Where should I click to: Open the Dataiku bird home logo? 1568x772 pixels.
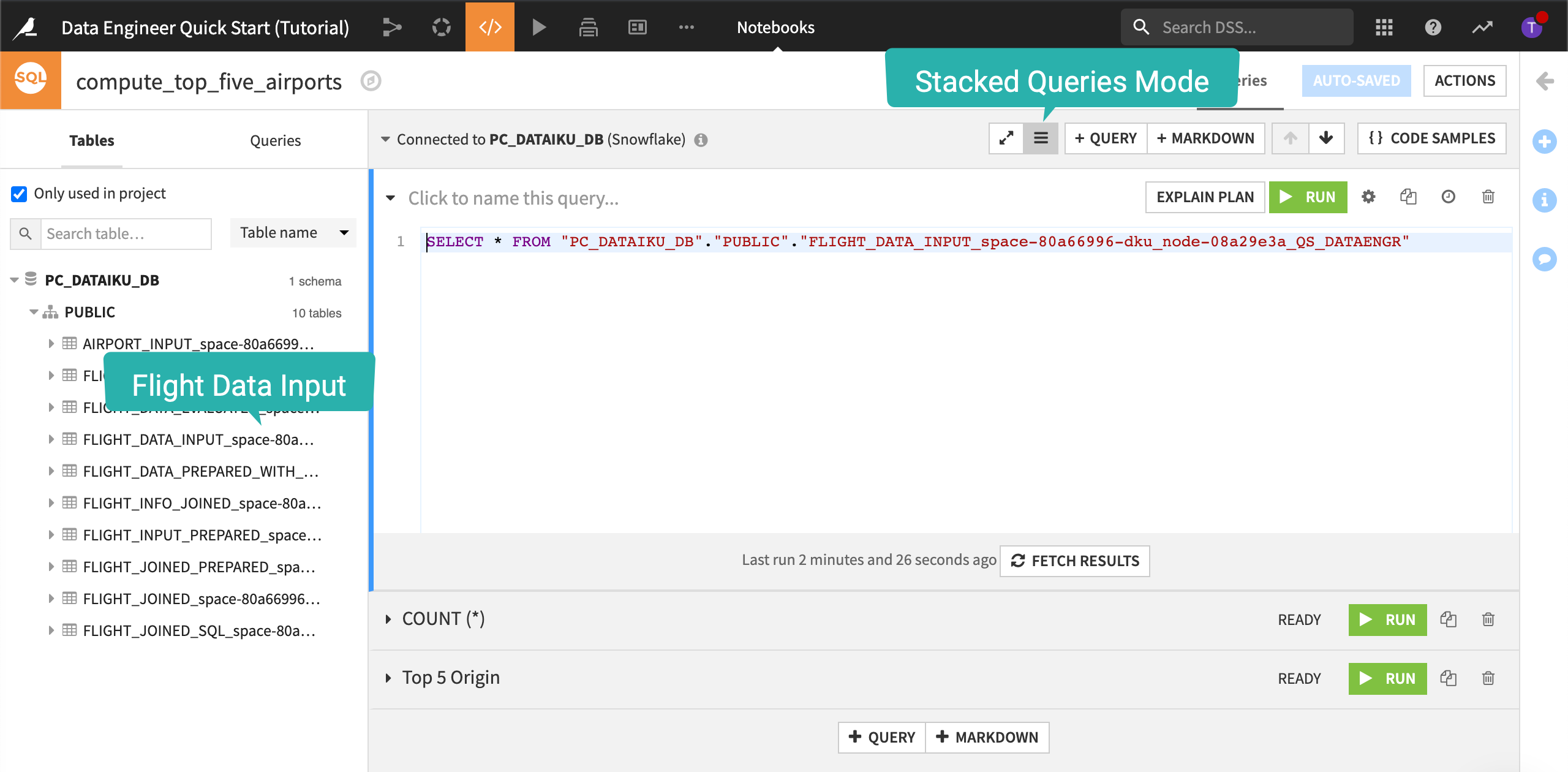[26, 27]
